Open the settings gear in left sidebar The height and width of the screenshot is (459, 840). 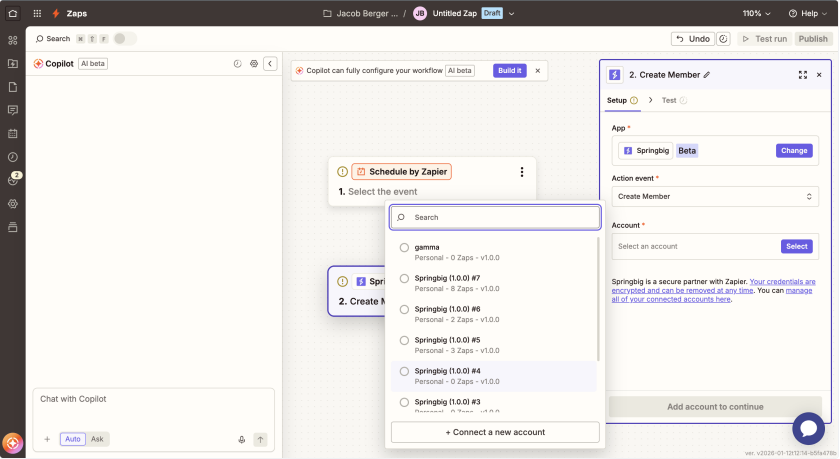coord(13,204)
